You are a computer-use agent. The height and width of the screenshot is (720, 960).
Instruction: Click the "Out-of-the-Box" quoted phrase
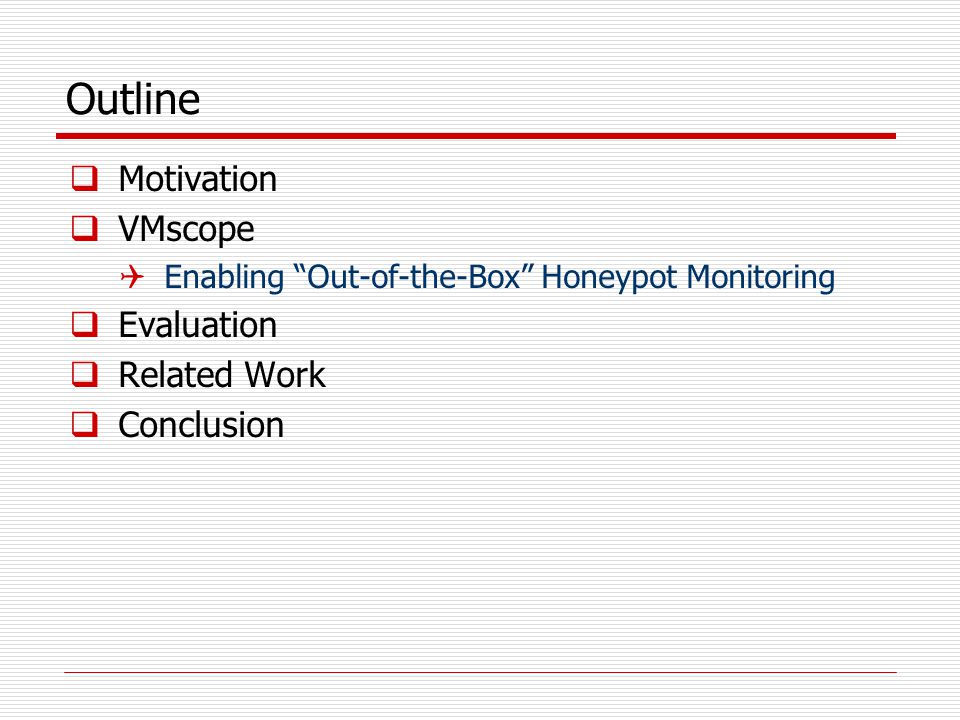pyautogui.click(x=413, y=276)
